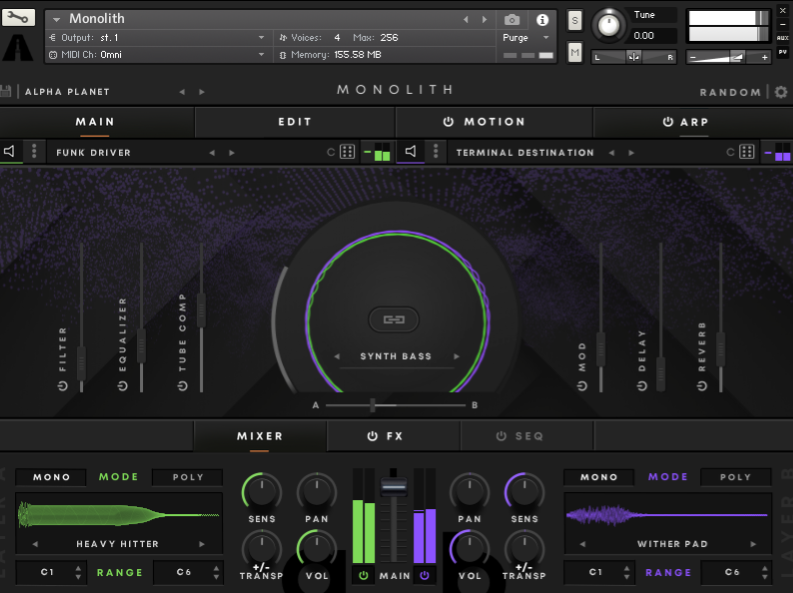Viewport: 793px width, 593px height.
Task: Toggle the MOTION power icon
Action: pyautogui.click(x=448, y=122)
